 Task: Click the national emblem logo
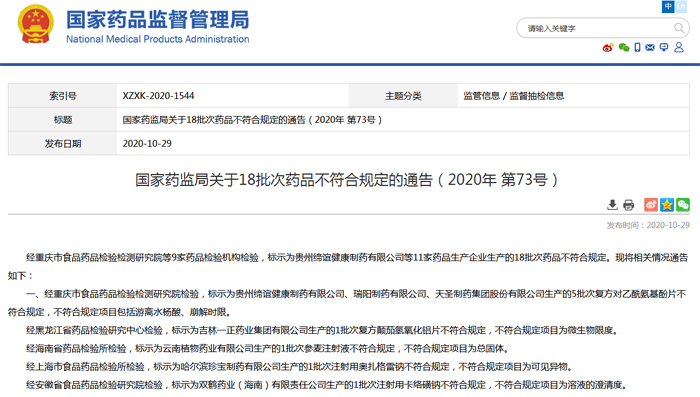[36, 24]
